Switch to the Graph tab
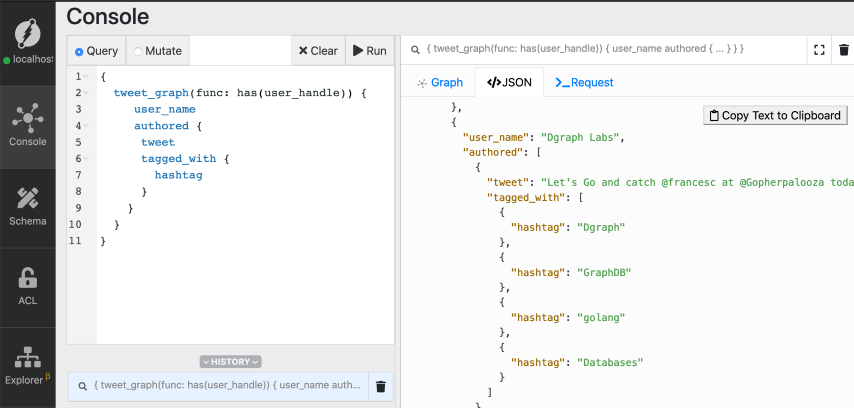The image size is (854, 408). (440, 82)
